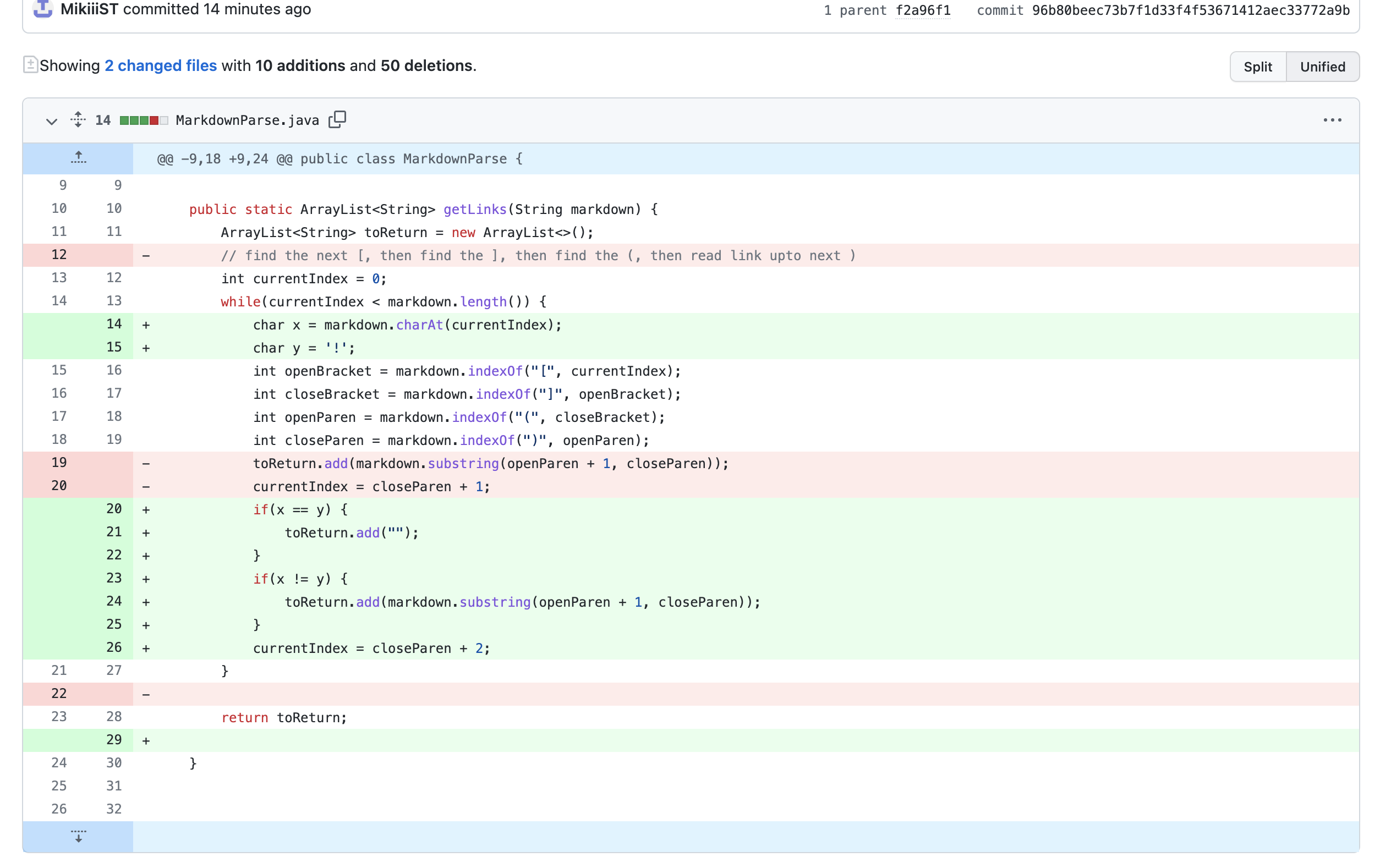Collapse the MarkdownParse.java diff

pos(51,121)
